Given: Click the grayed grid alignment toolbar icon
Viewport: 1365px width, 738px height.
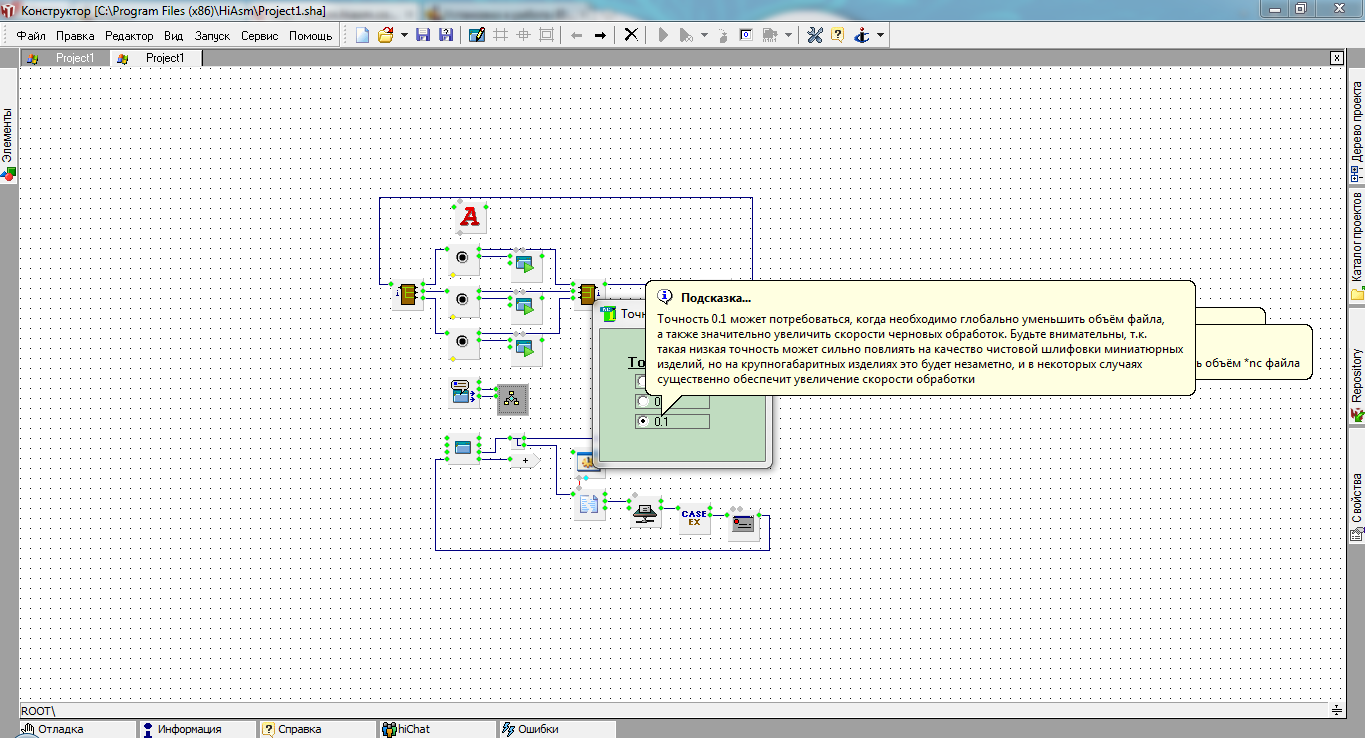Looking at the screenshot, I should (500, 35).
